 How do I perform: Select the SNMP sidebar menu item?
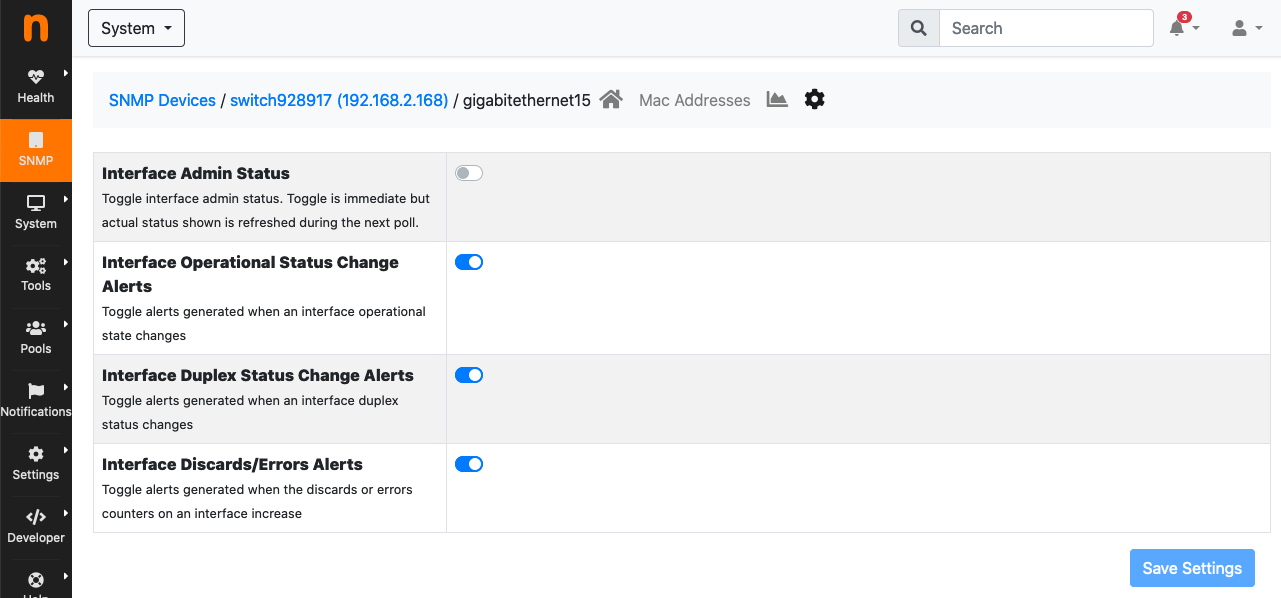[36, 150]
